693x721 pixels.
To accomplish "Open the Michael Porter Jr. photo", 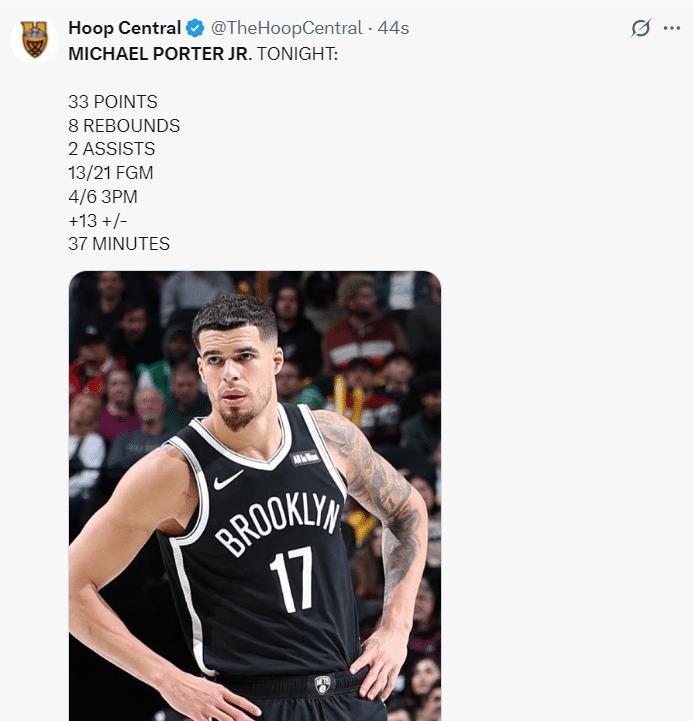I will (x=254, y=495).
